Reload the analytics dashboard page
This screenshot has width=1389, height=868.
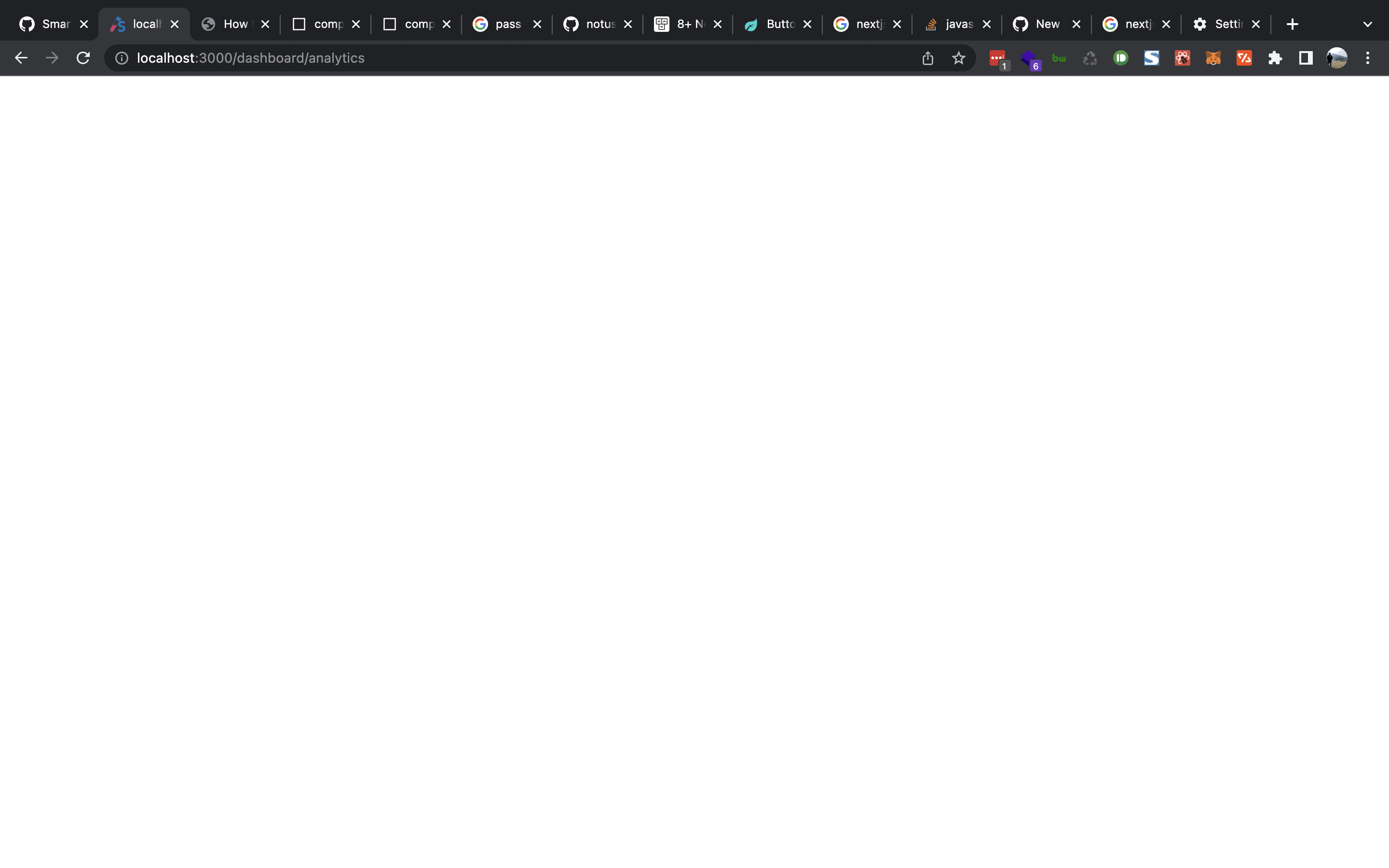point(82,57)
